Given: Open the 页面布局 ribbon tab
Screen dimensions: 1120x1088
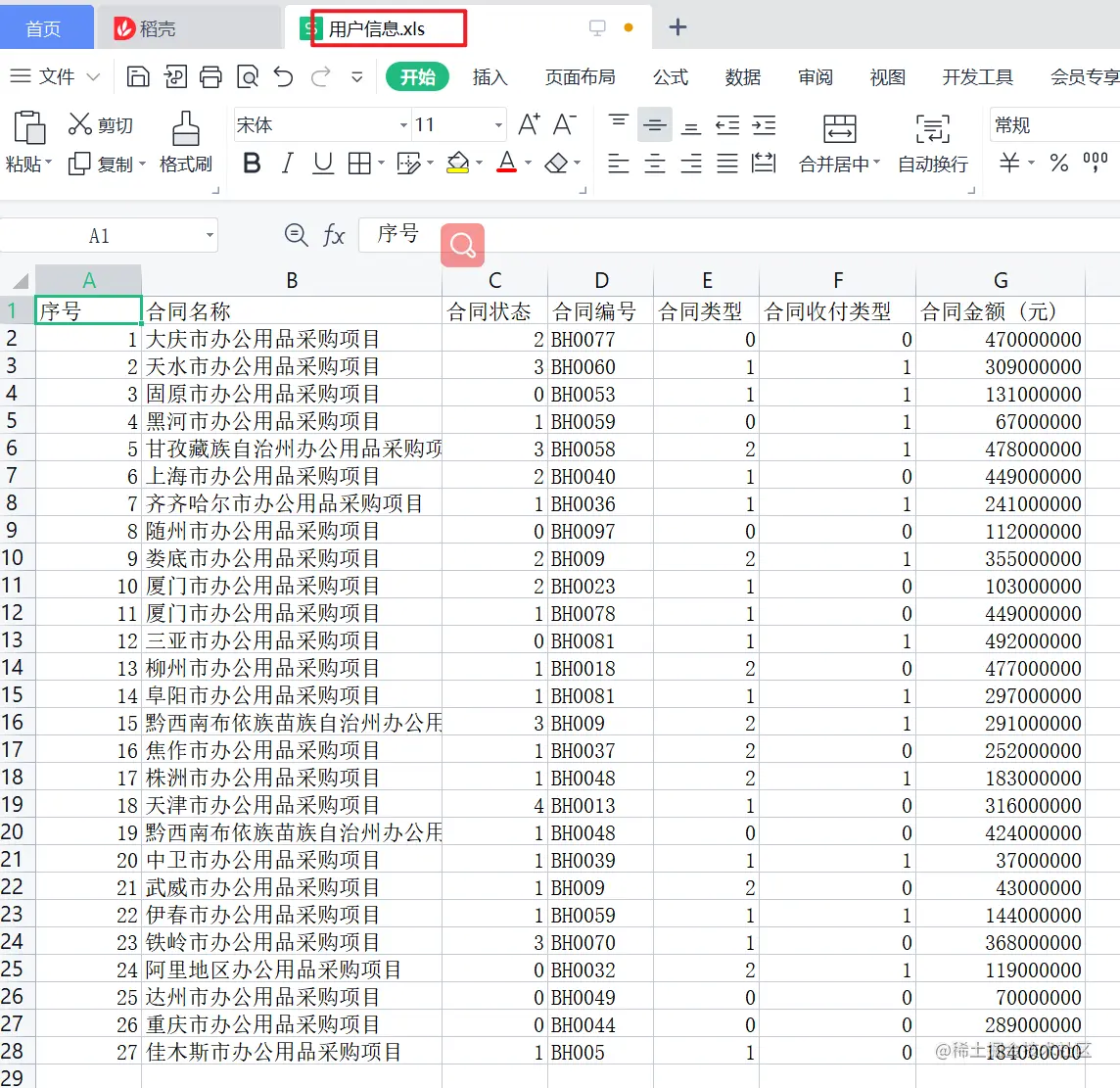Looking at the screenshot, I should [580, 76].
